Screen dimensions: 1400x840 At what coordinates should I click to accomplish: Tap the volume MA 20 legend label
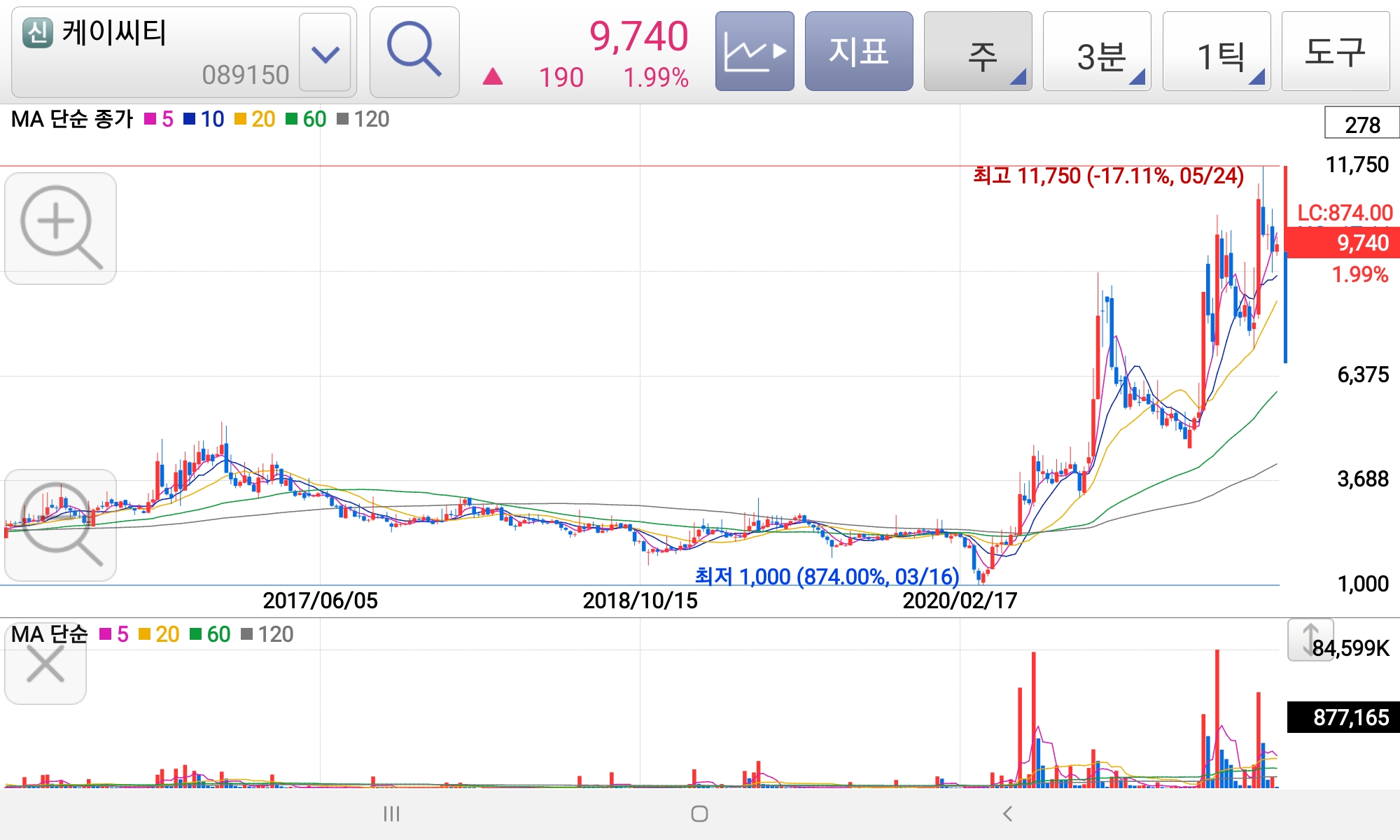coord(167,634)
